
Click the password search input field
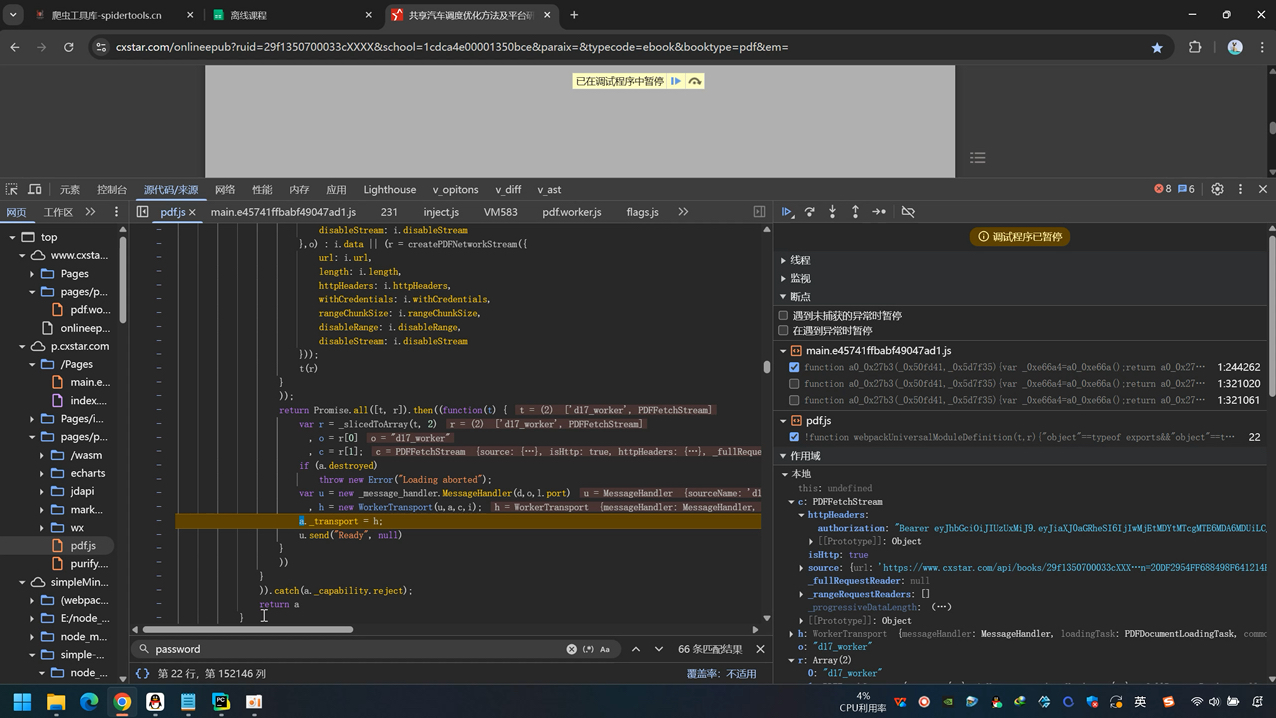pyautogui.click(x=355, y=649)
